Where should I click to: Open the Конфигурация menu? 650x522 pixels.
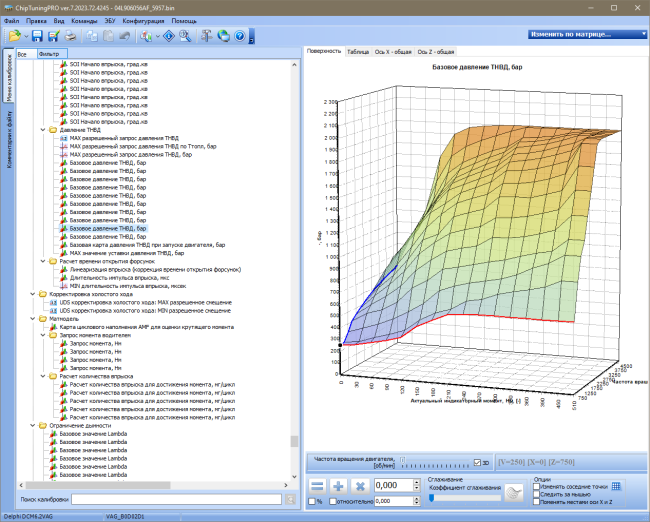pos(143,21)
